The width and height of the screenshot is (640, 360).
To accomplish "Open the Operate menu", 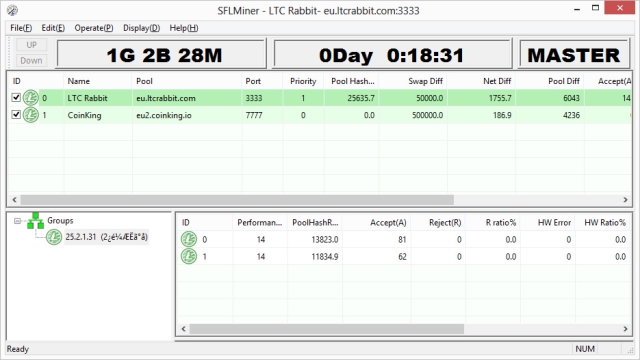I will click(93, 28).
